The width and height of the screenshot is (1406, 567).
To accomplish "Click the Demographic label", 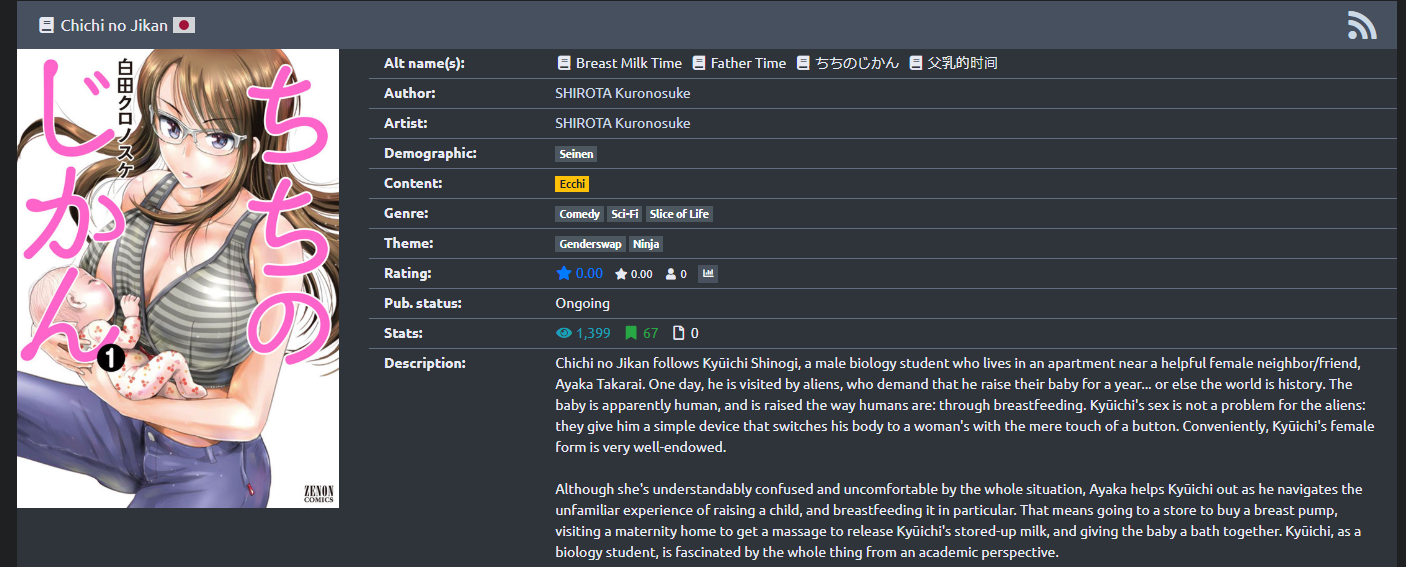I will [x=430, y=153].
